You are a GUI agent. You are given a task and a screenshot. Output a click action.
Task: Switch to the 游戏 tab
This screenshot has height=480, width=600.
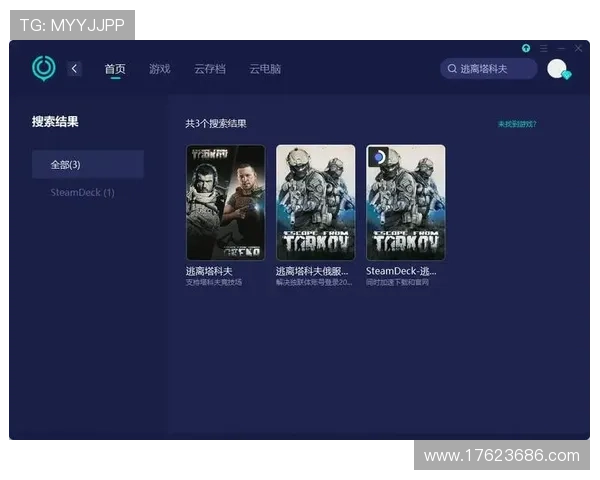160,69
